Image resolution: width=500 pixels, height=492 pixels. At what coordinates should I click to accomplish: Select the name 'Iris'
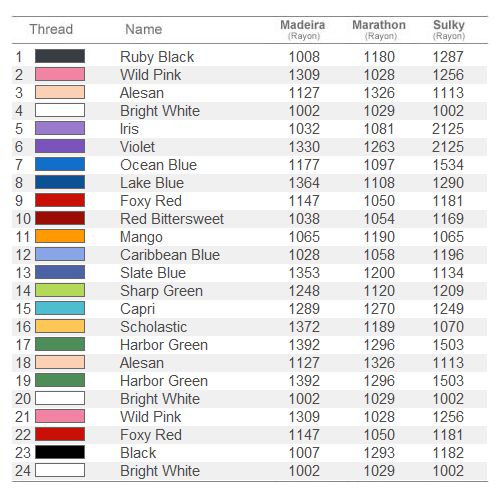pos(129,129)
